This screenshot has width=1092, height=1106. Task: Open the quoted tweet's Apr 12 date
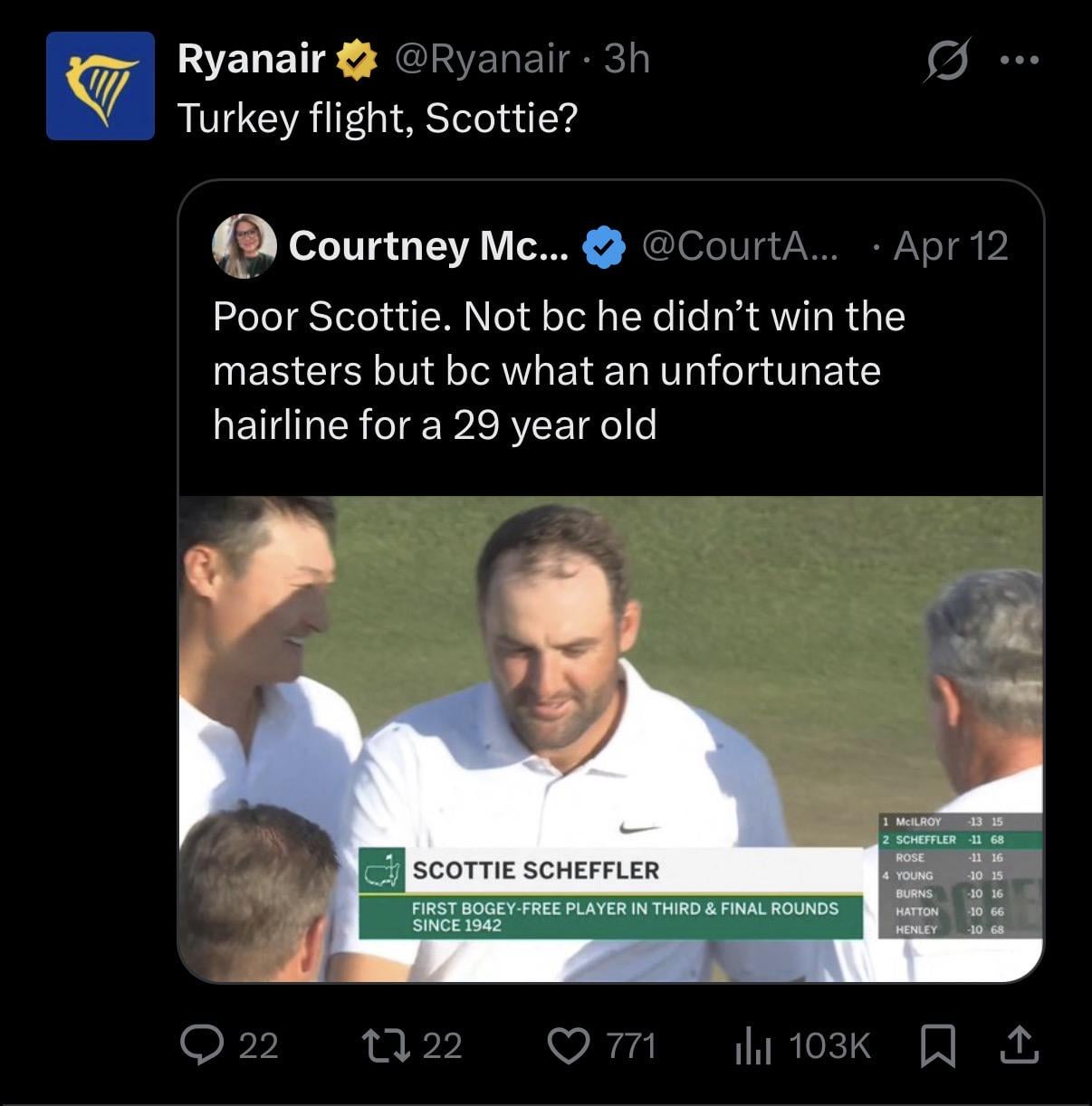pyautogui.click(x=950, y=246)
